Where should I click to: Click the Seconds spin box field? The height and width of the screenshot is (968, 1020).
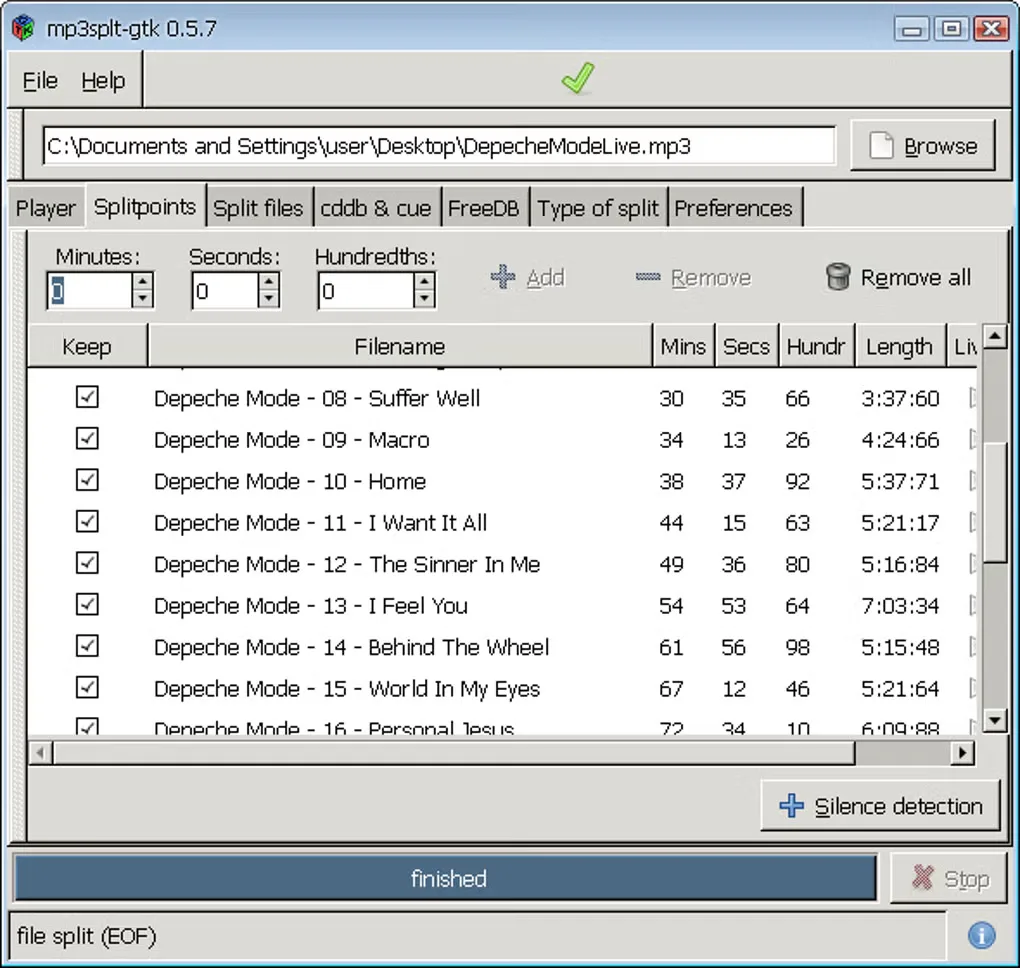[224, 290]
